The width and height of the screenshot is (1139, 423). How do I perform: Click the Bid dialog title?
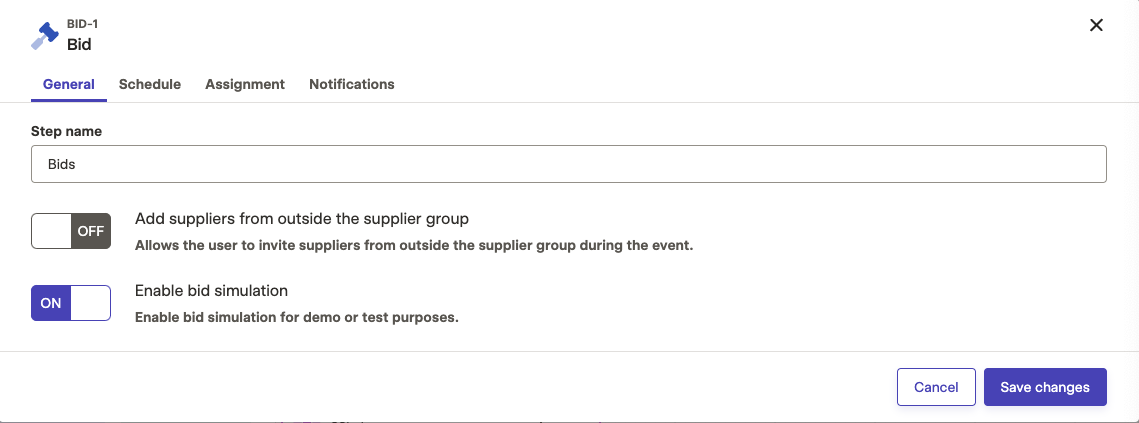(x=79, y=44)
